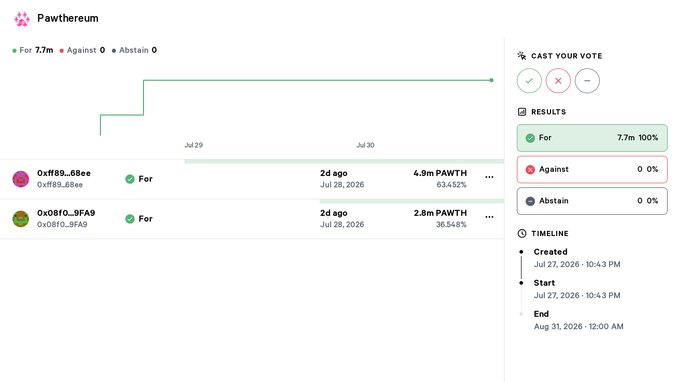Image resolution: width=680 pixels, height=382 pixels.
Task: Click the 63.452% vote share value
Action: point(451,185)
